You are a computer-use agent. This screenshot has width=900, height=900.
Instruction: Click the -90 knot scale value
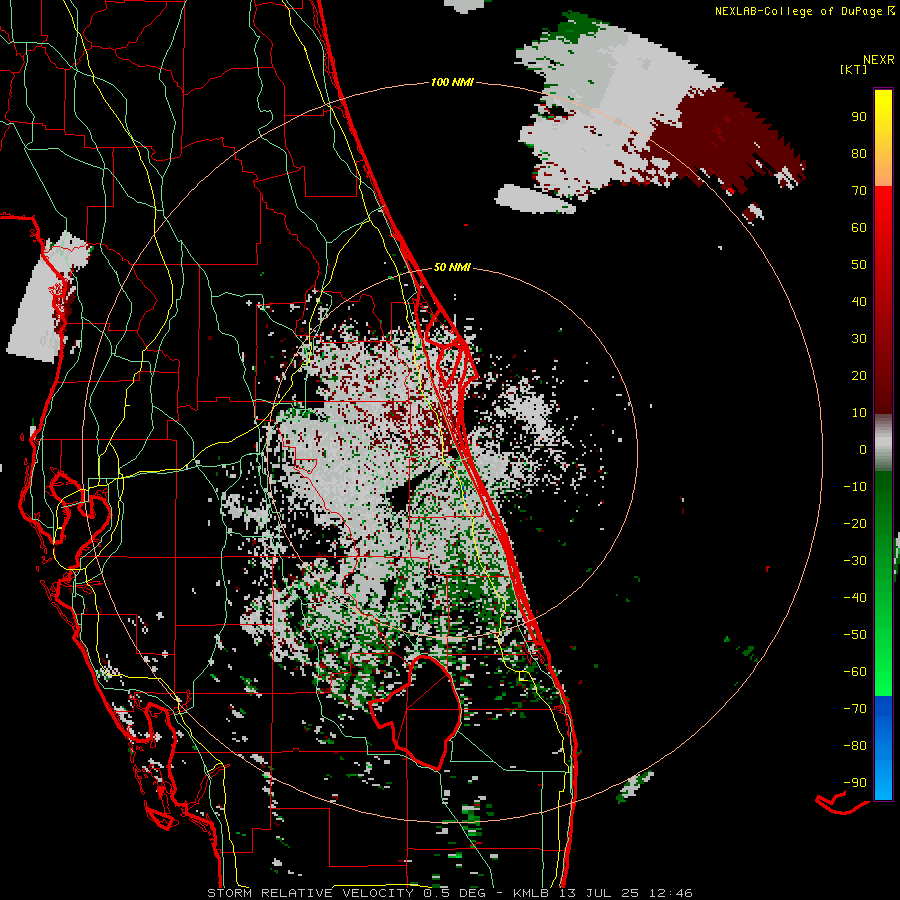[x=855, y=783]
